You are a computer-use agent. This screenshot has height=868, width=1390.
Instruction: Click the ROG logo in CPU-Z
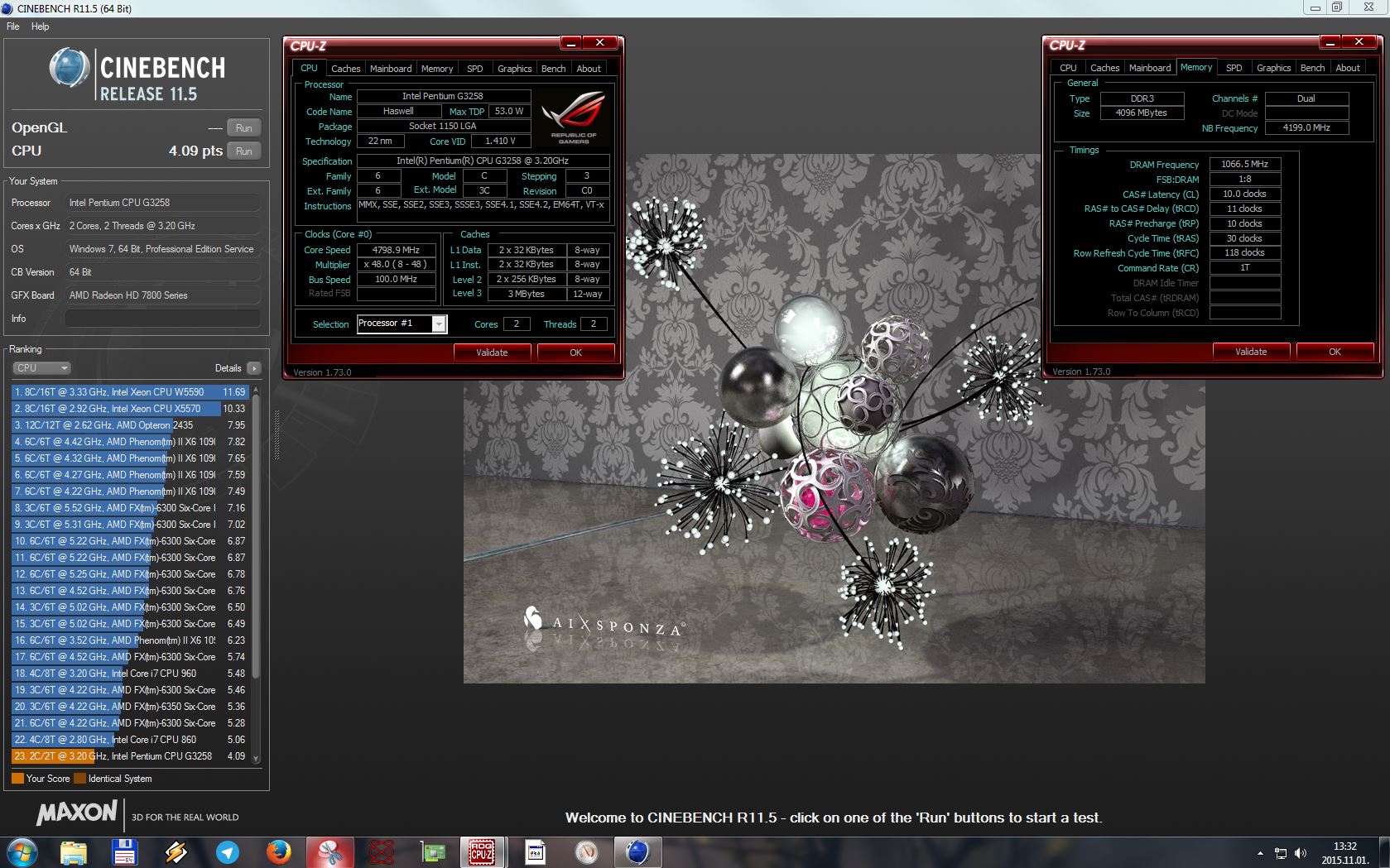pyautogui.click(x=573, y=116)
